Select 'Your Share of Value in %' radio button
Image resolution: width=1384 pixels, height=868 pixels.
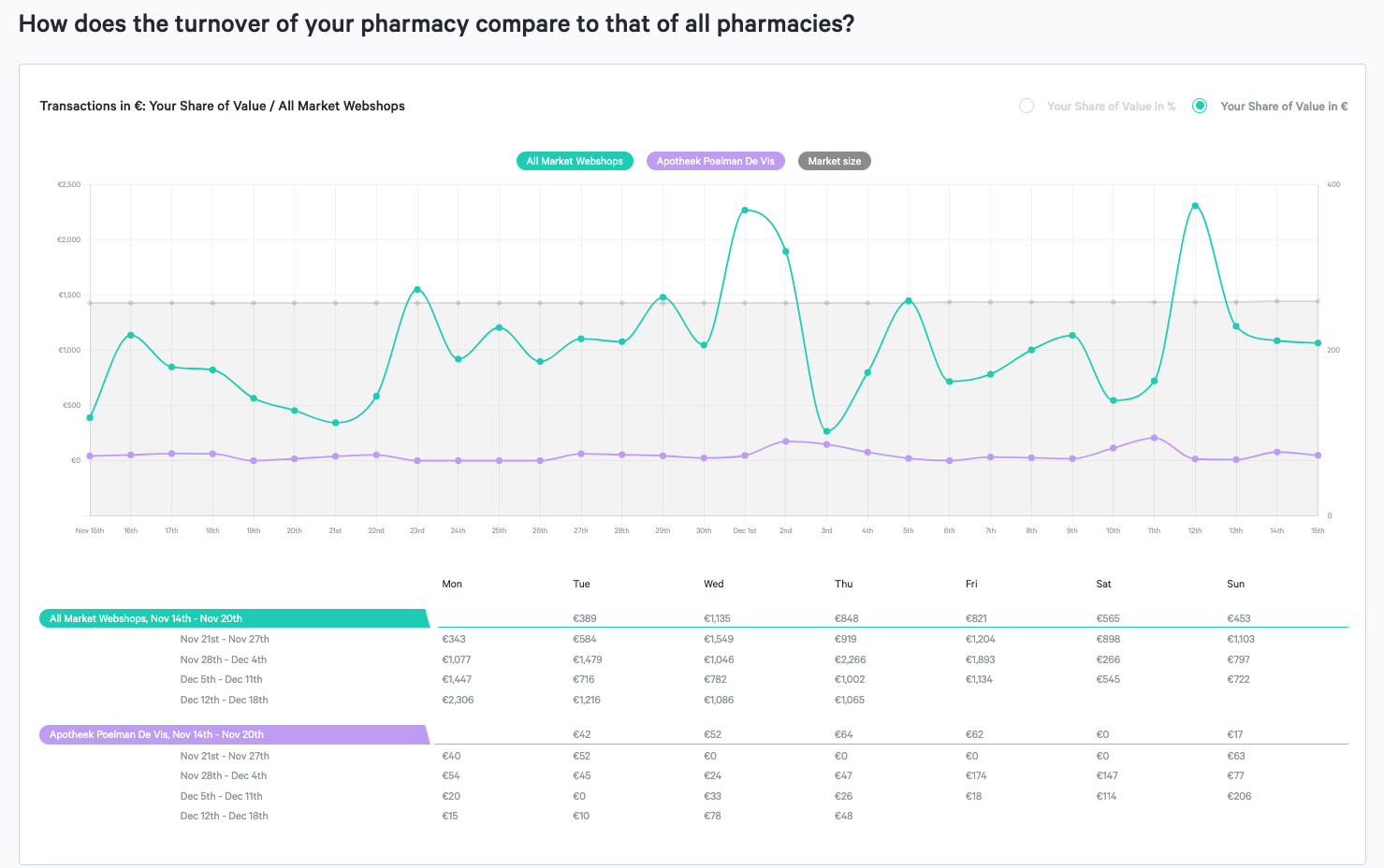[1027, 106]
